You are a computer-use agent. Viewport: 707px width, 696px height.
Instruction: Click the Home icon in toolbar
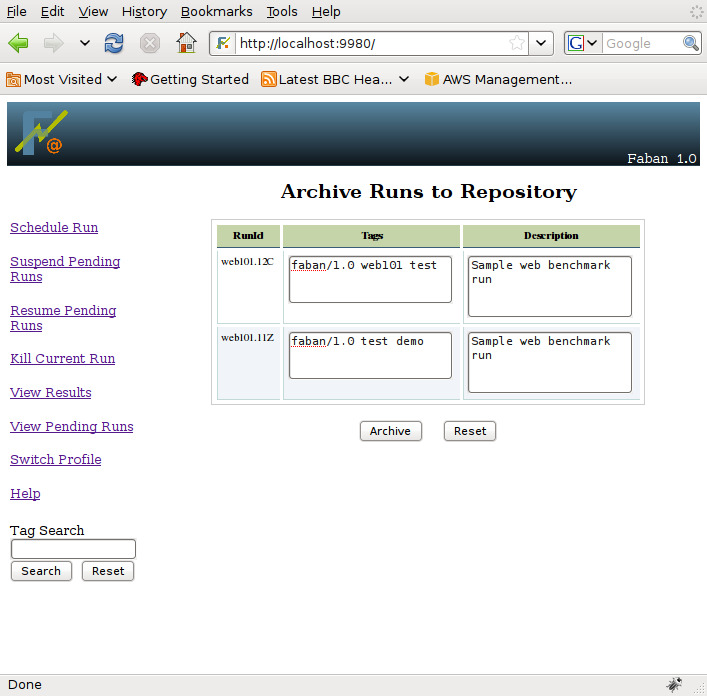tap(186, 43)
